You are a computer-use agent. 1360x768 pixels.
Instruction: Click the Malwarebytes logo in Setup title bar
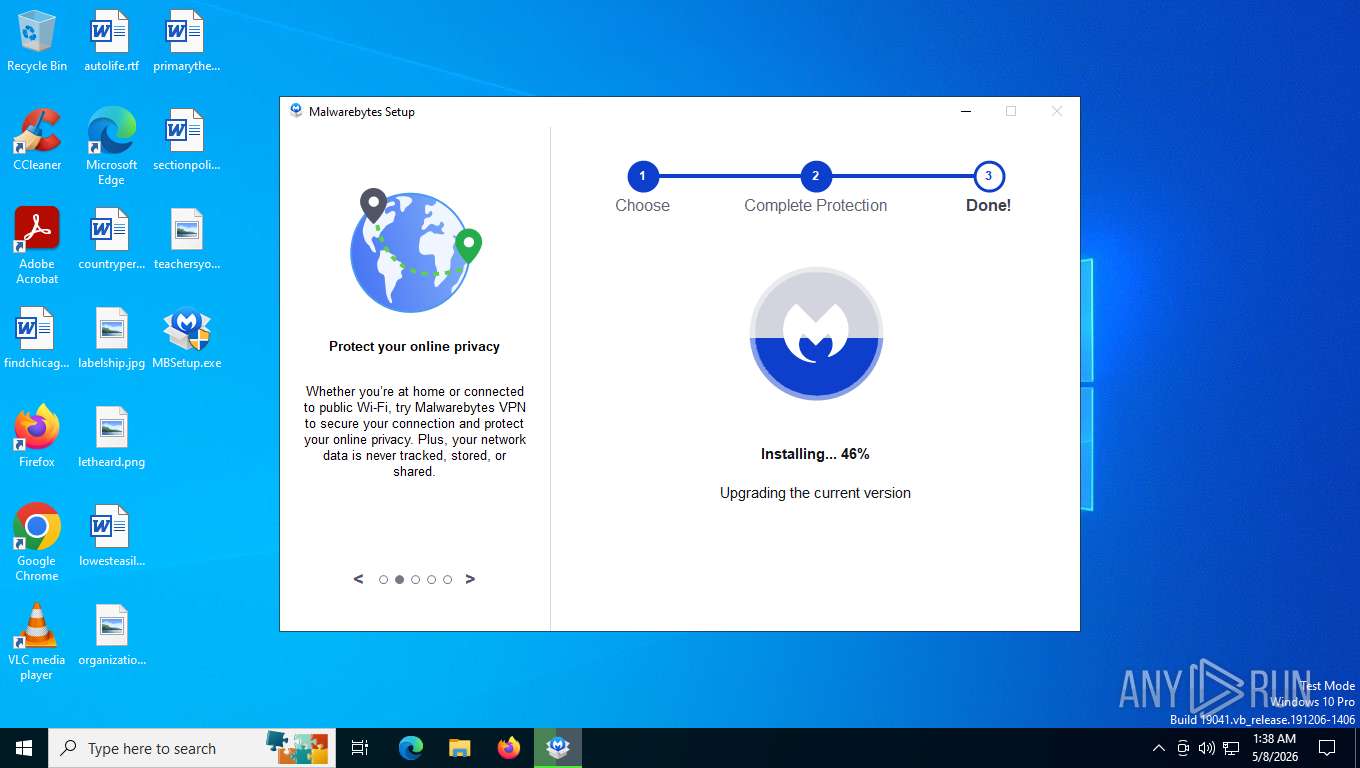pyautogui.click(x=296, y=111)
